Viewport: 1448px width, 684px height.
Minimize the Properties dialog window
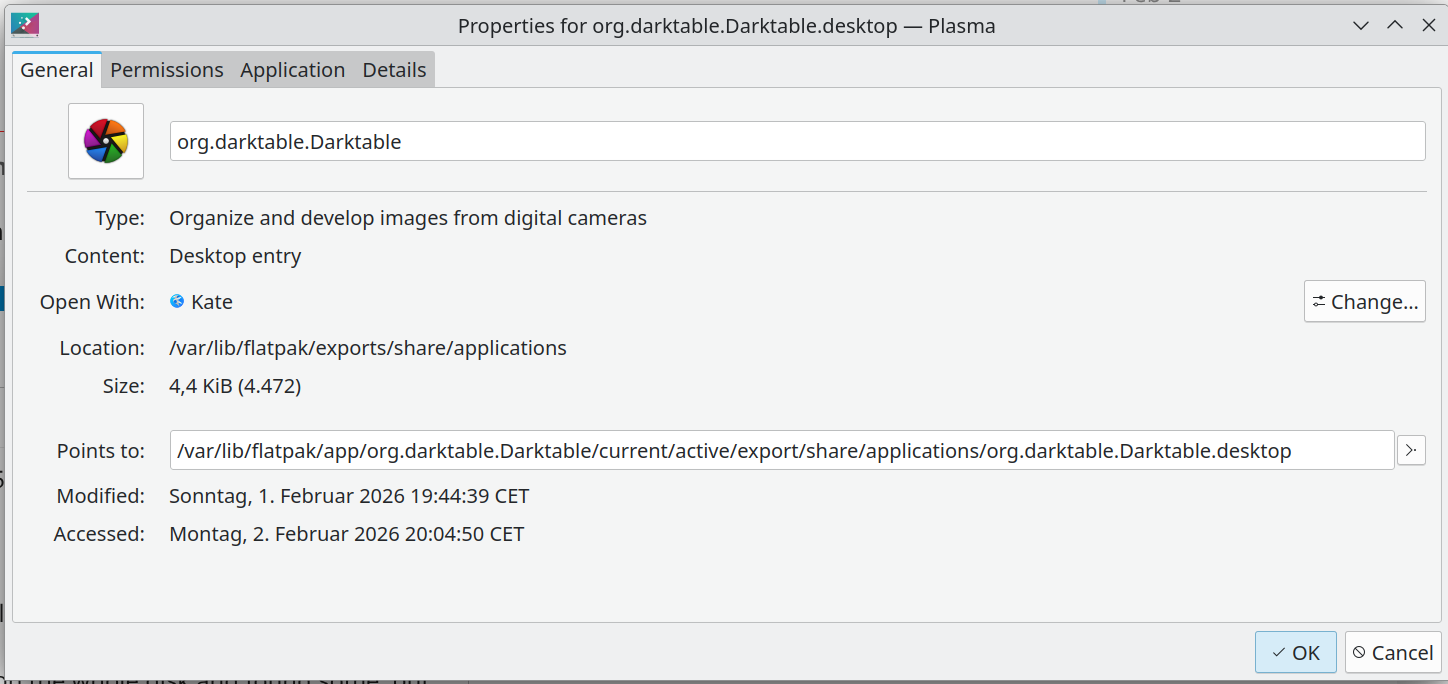1360,26
